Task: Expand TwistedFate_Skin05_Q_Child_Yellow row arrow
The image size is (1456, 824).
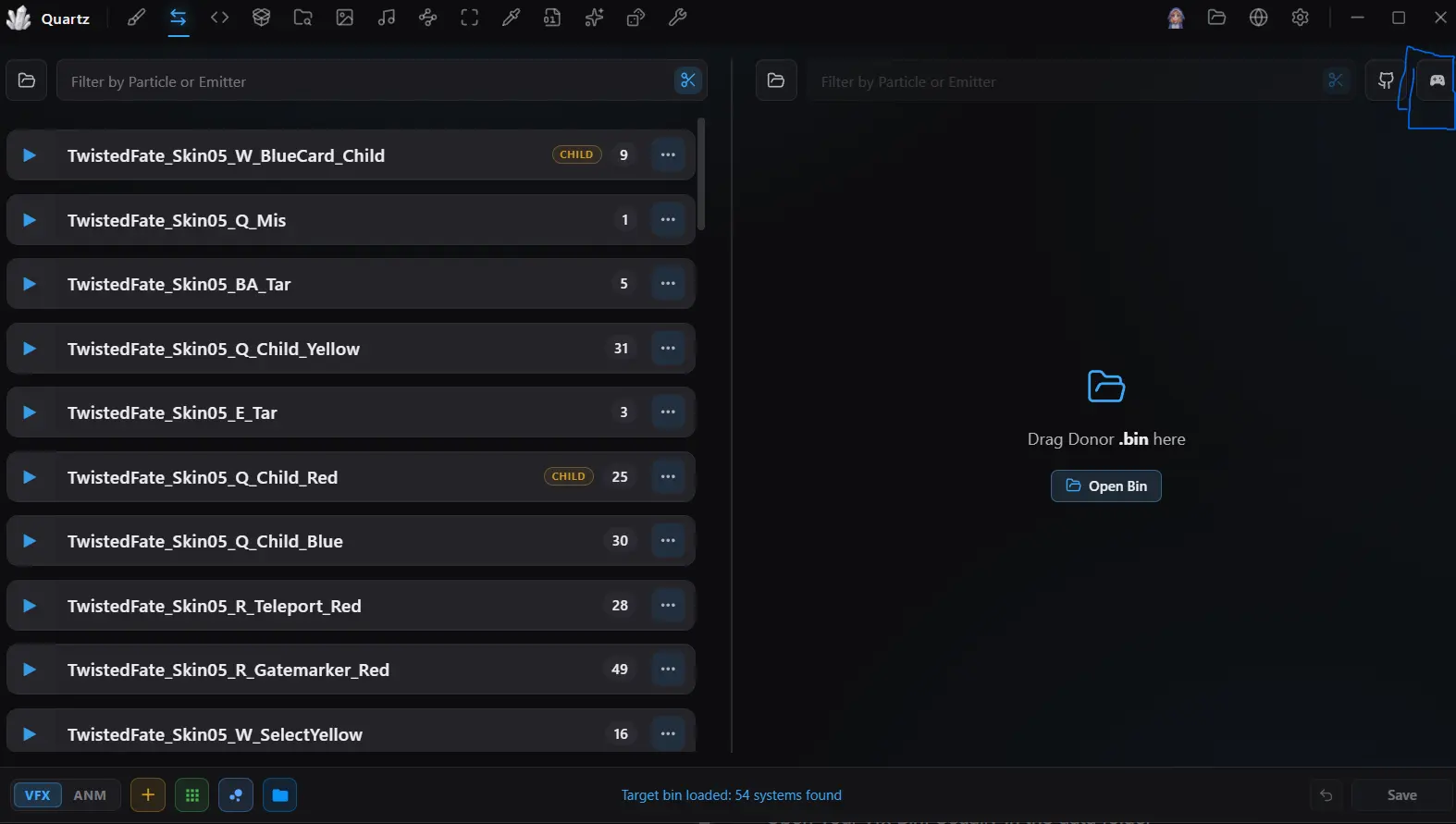Action: point(30,349)
